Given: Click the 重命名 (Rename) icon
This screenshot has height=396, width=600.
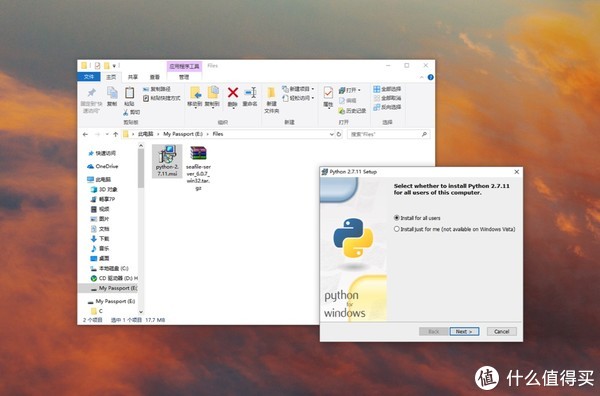Looking at the screenshot, I should pos(250,92).
